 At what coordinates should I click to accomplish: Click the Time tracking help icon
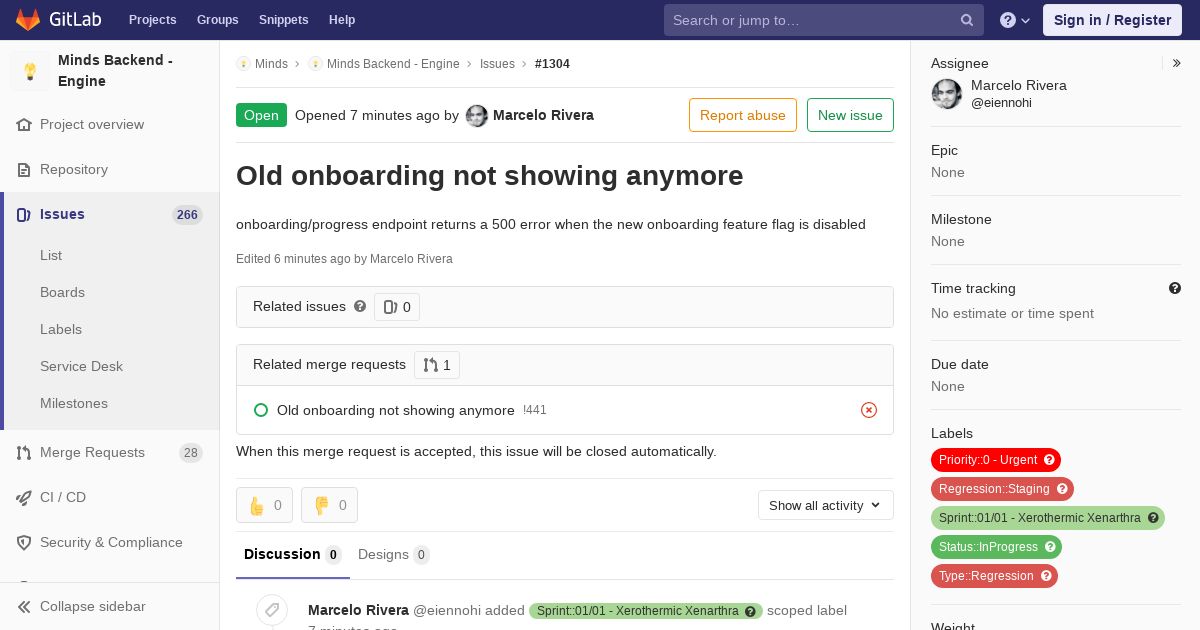pyautogui.click(x=1175, y=288)
